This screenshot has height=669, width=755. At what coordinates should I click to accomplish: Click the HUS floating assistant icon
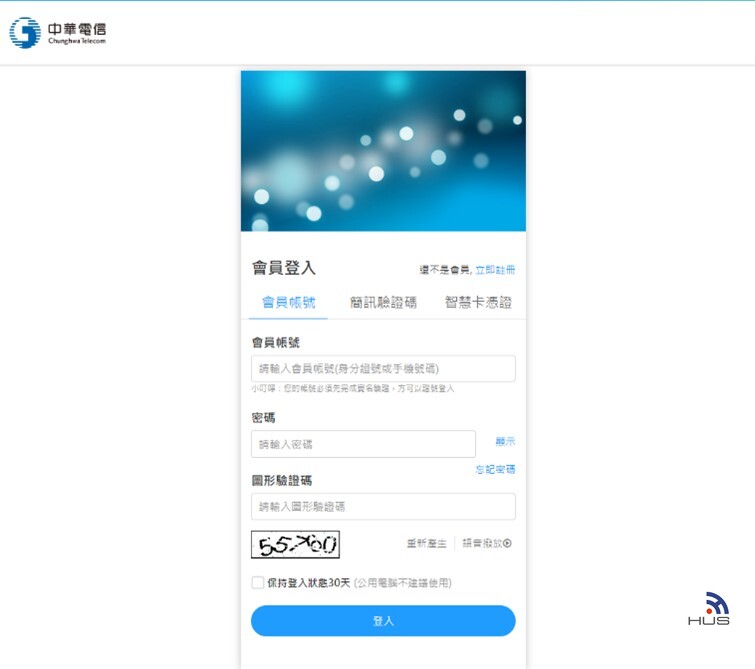coord(708,608)
